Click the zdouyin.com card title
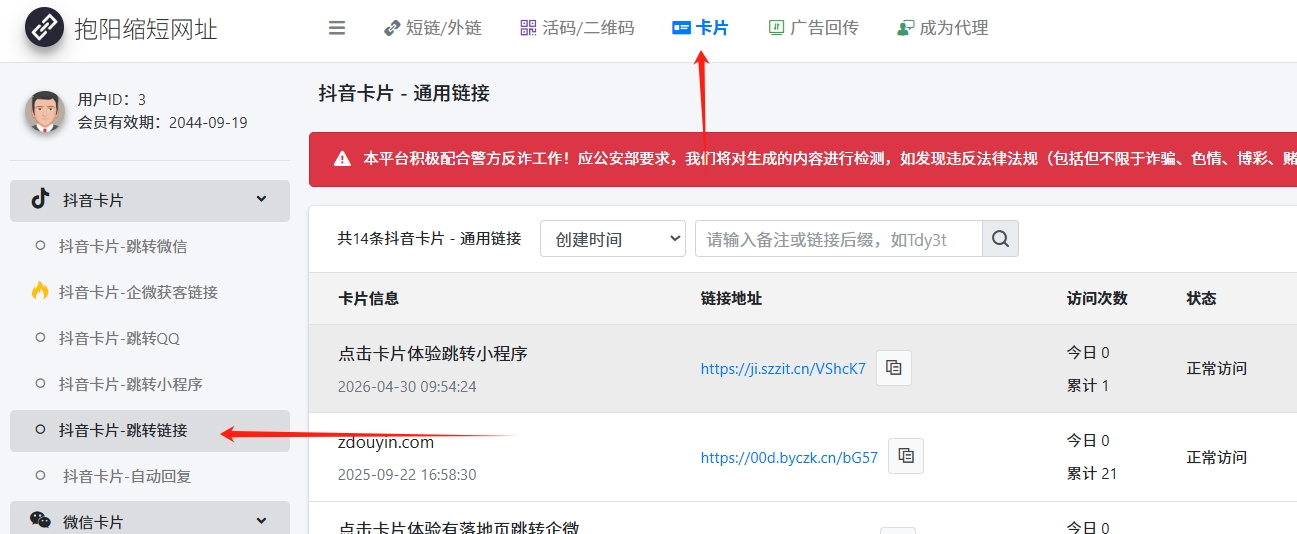The width and height of the screenshot is (1297, 534). [386, 442]
